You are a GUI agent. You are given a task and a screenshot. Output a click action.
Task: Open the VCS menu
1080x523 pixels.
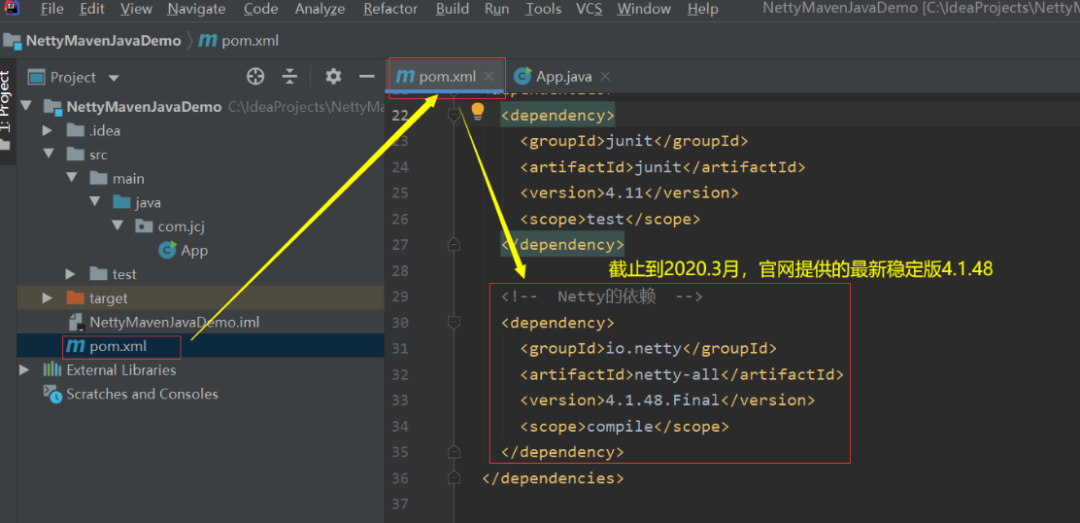[x=589, y=9]
